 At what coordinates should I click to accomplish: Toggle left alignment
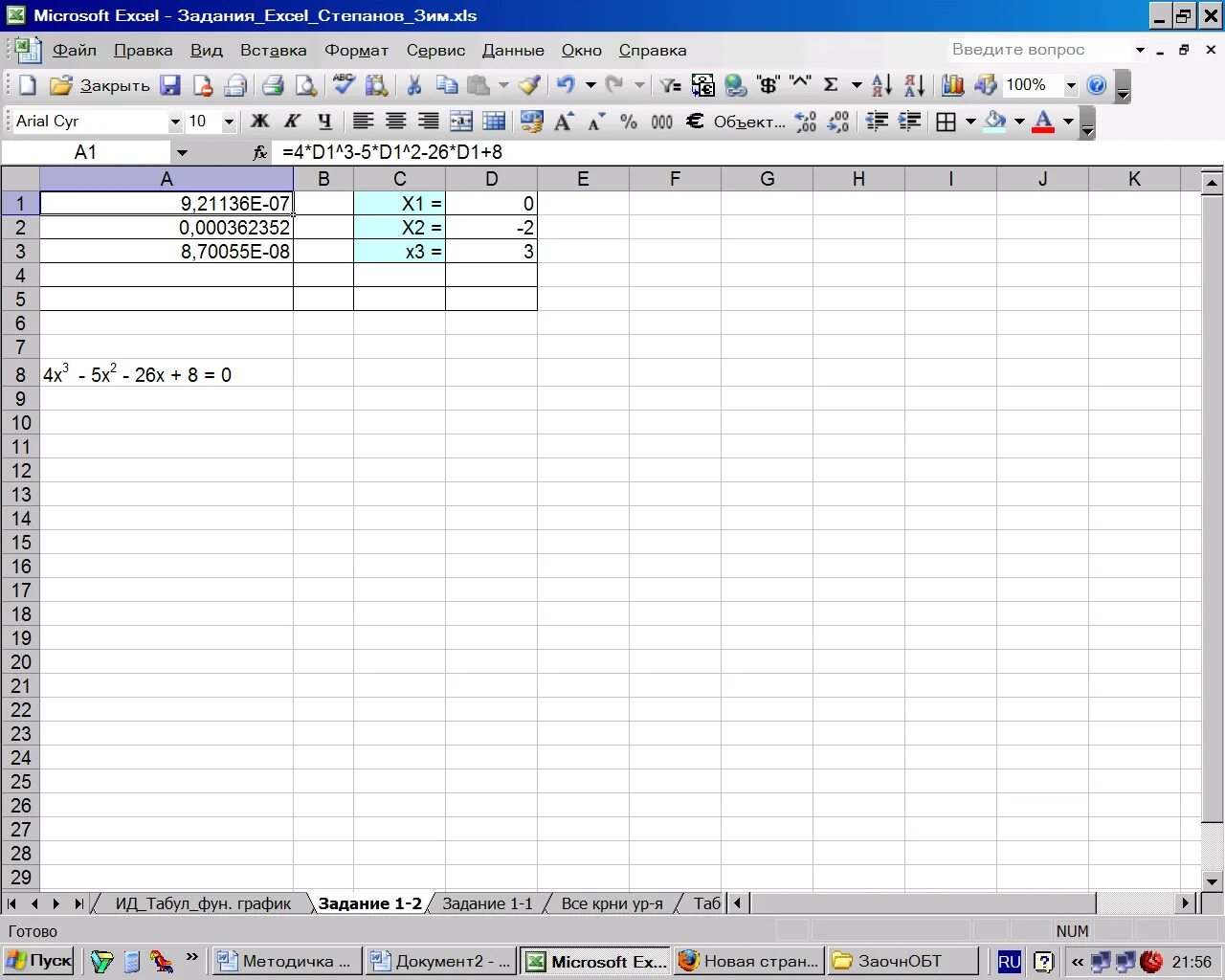click(363, 122)
